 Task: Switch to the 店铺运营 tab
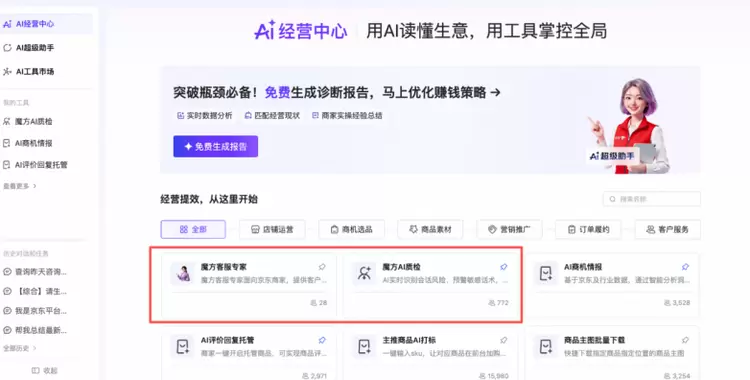point(272,230)
